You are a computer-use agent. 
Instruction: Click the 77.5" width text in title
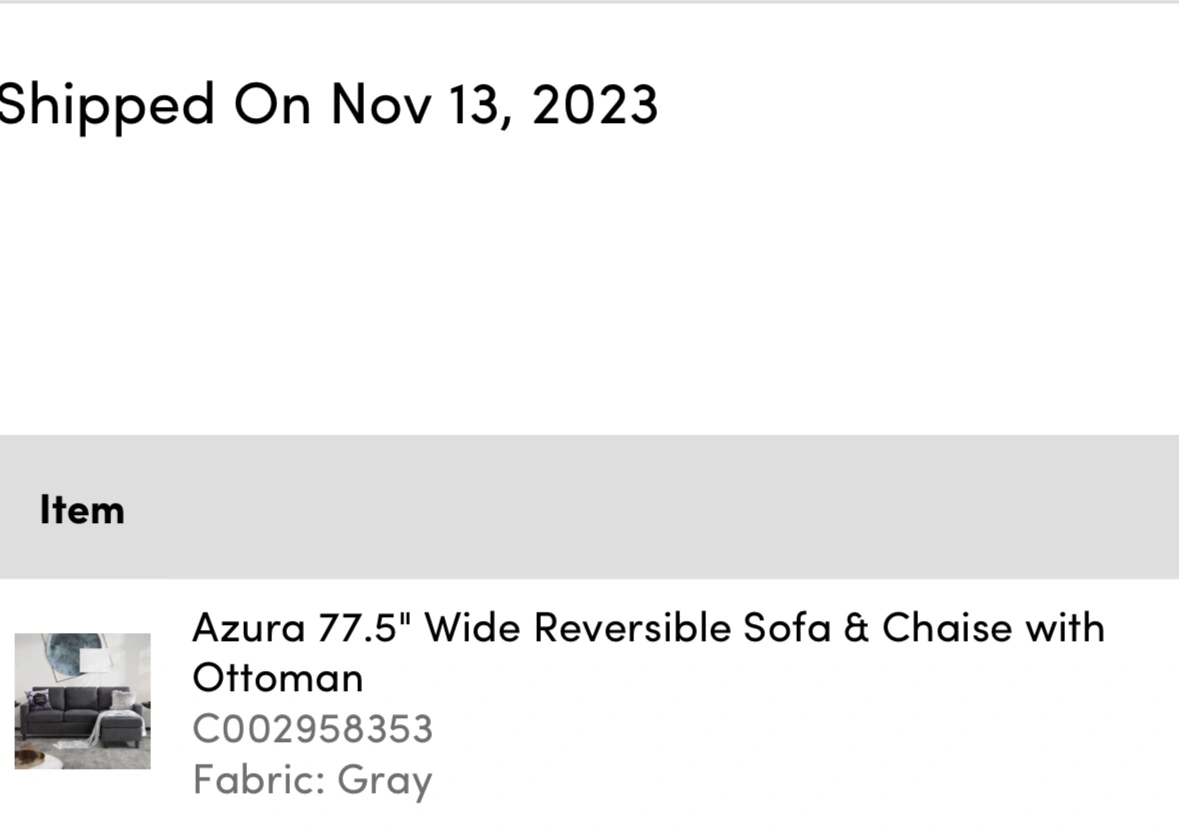point(365,628)
